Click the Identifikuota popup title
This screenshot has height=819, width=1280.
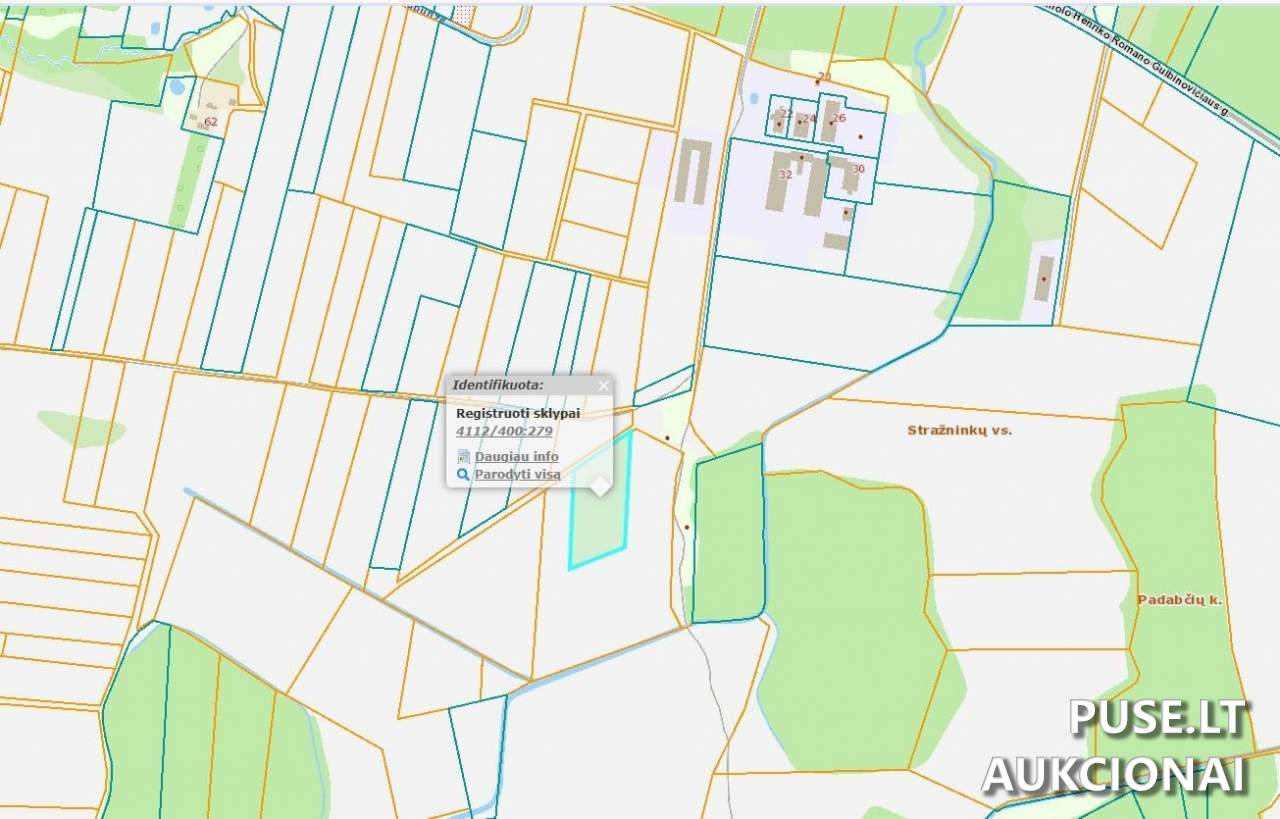tap(498, 384)
